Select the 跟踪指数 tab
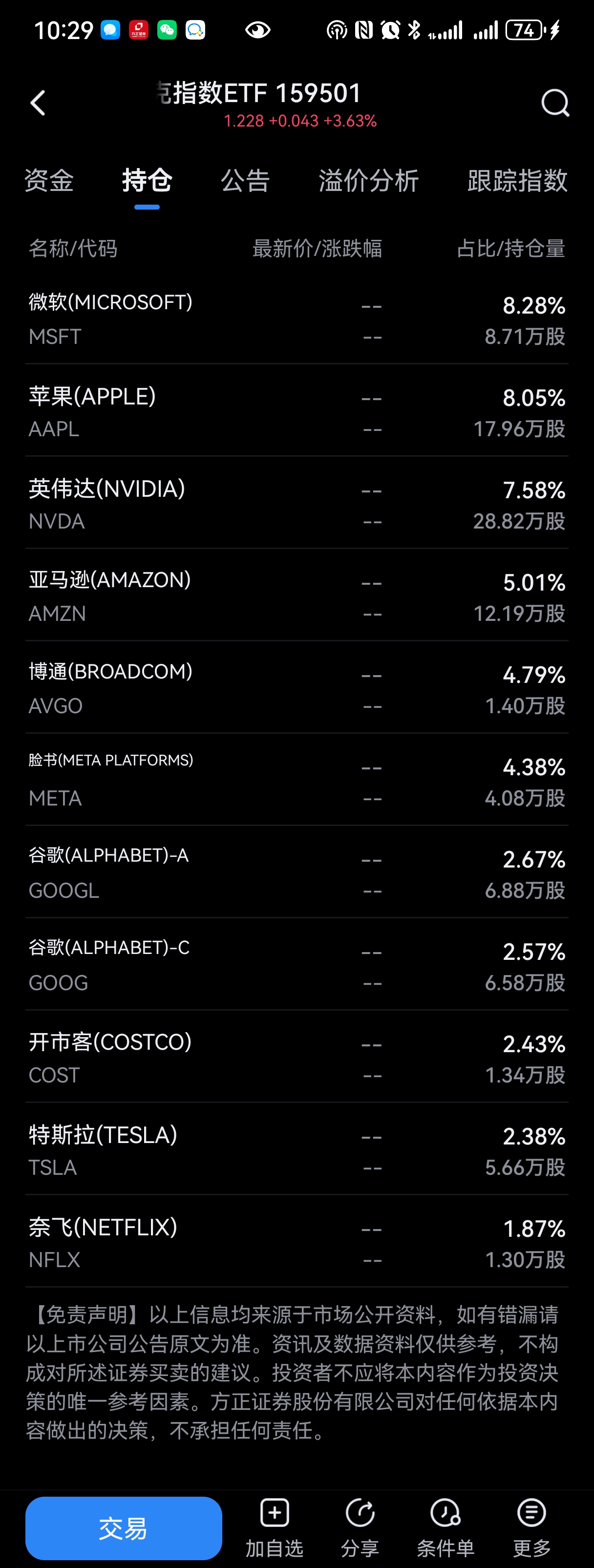 pyautogui.click(x=518, y=181)
